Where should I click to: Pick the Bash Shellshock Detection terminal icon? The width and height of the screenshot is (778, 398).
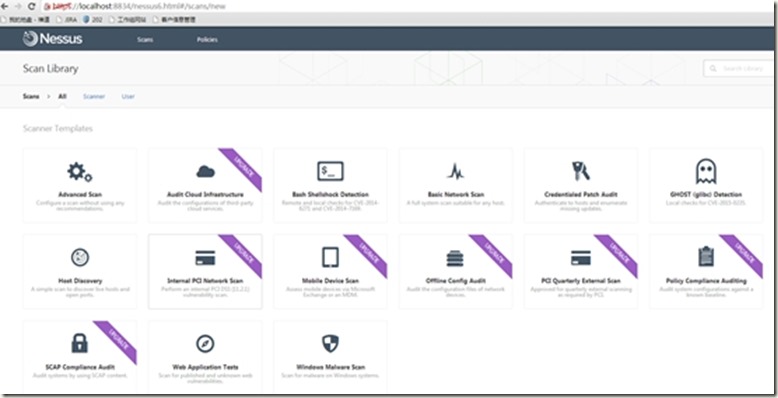[x=330, y=171]
